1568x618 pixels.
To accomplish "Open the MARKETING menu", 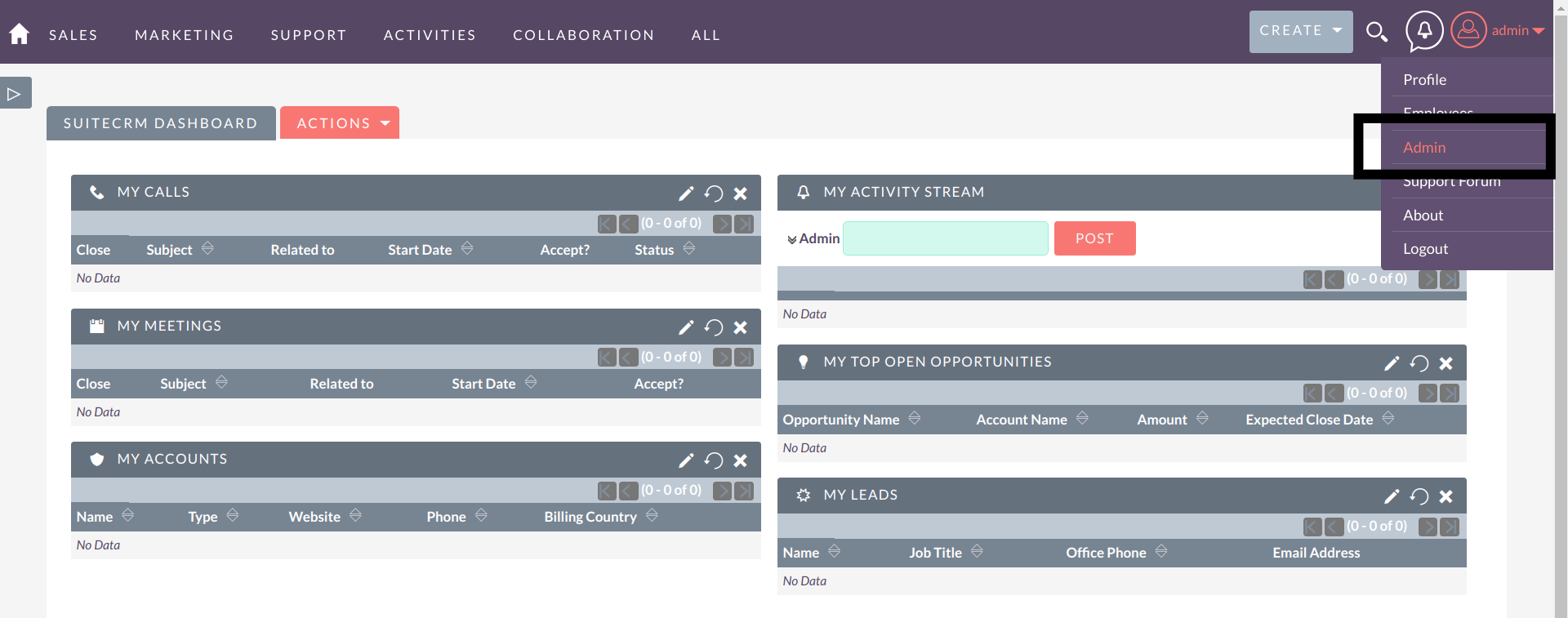I will coord(185,35).
